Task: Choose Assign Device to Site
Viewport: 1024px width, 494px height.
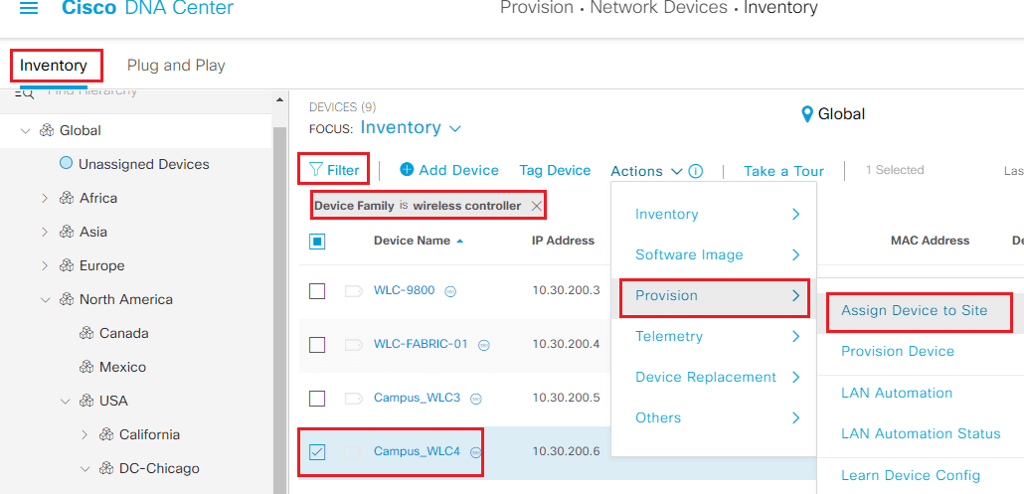Action: 914,310
